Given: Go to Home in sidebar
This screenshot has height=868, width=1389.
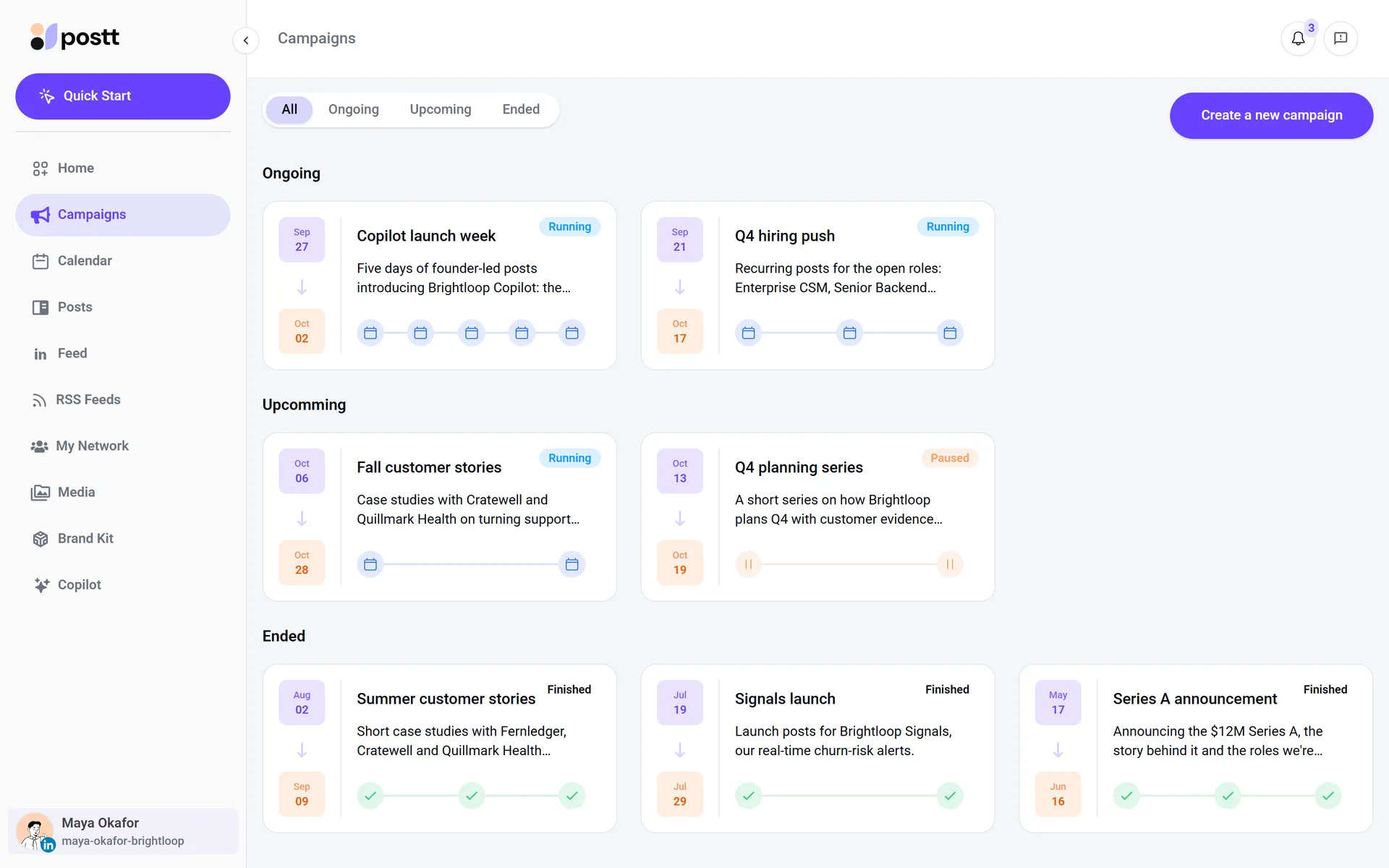Looking at the screenshot, I should point(123,169).
